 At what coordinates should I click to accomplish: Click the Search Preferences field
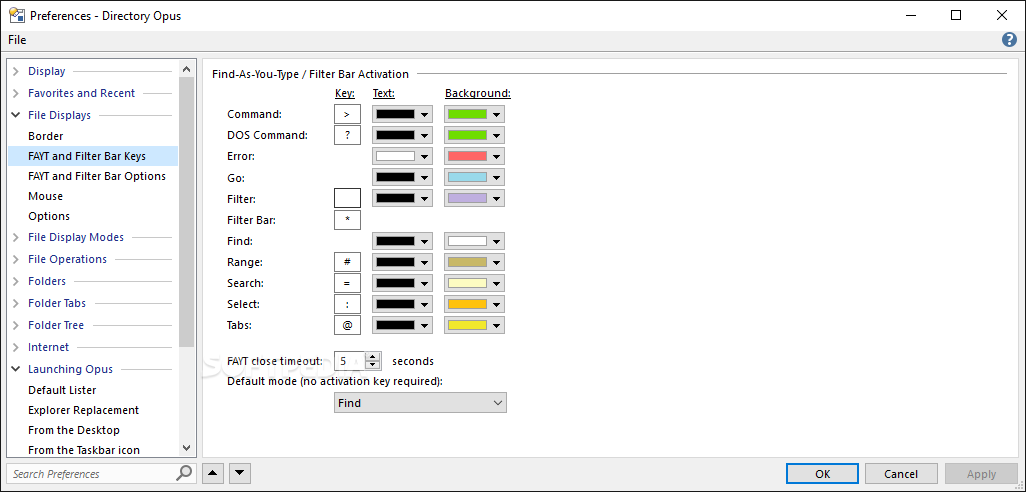click(x=92, y=474)
